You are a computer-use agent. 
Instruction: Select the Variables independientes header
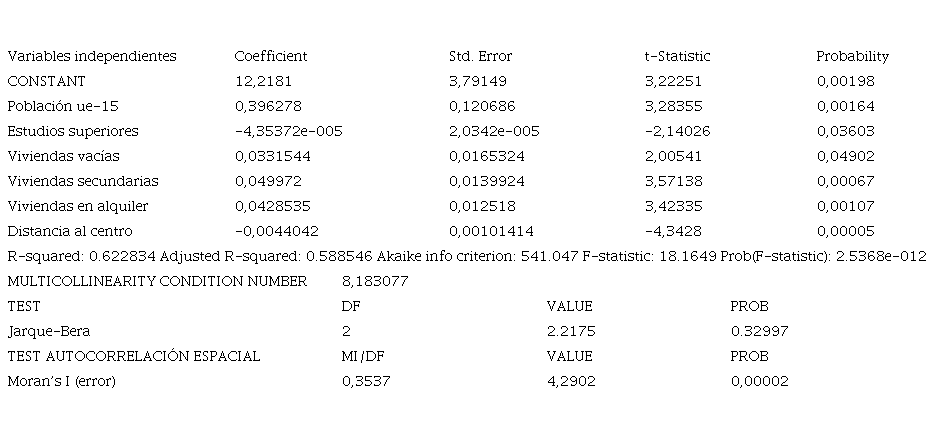point(92,56)
